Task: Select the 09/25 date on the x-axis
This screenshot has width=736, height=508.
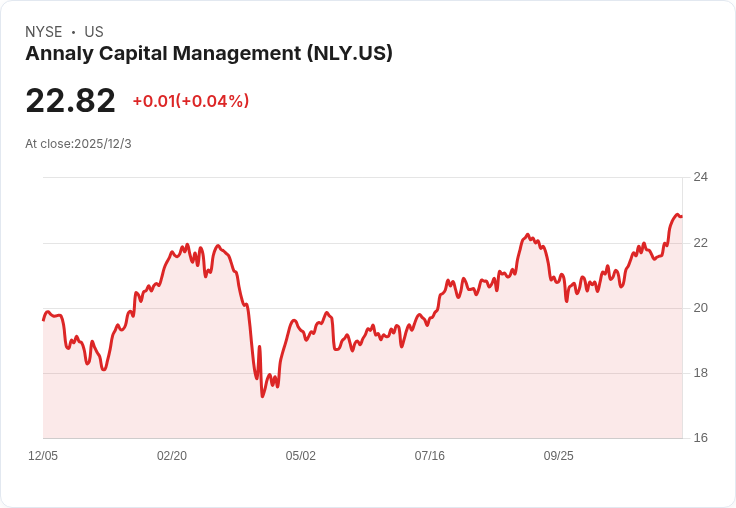Action: (559, 456)
